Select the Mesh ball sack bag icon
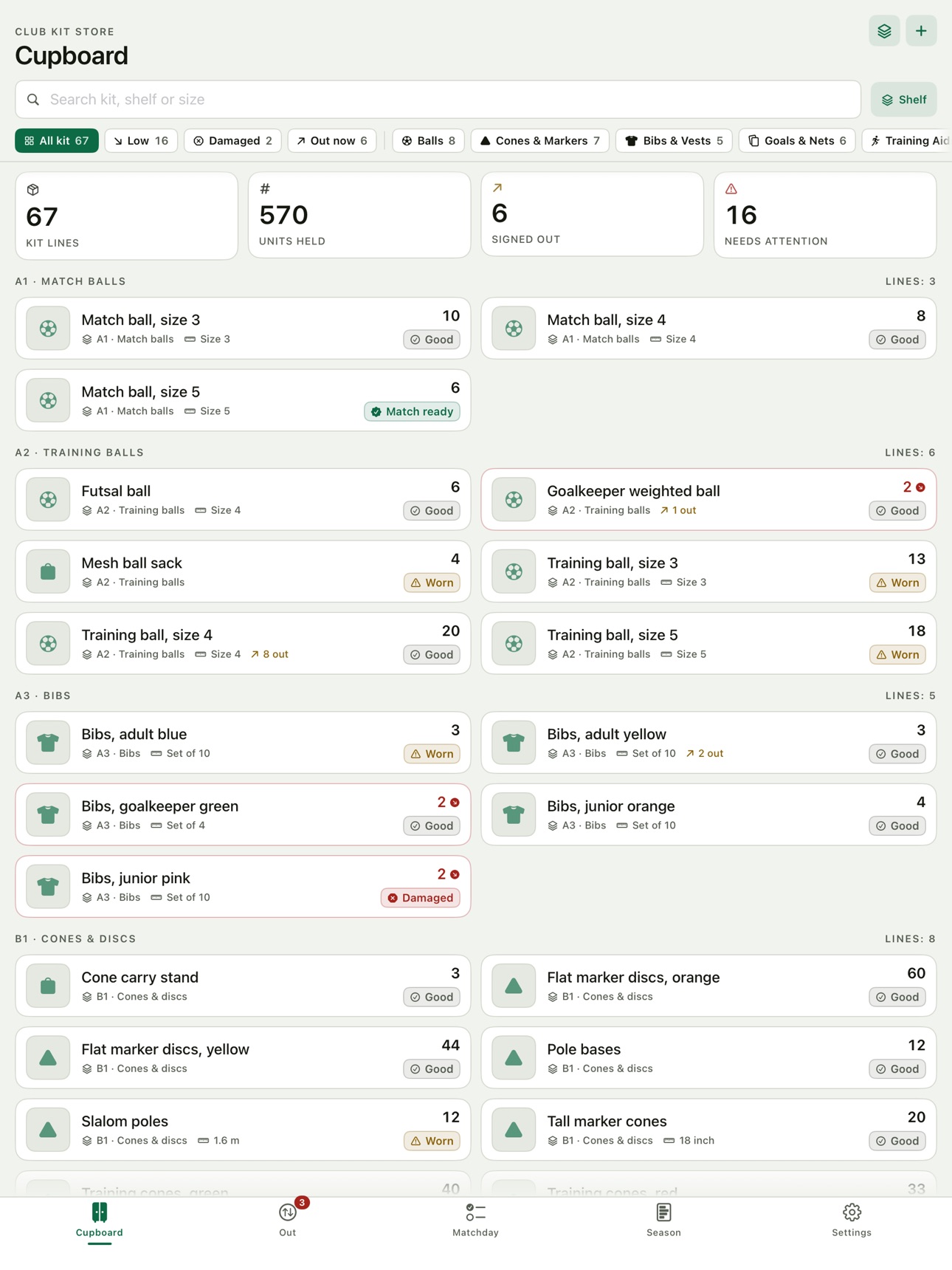This screenshot has height=1270, width=952. [x=48, y=571]
